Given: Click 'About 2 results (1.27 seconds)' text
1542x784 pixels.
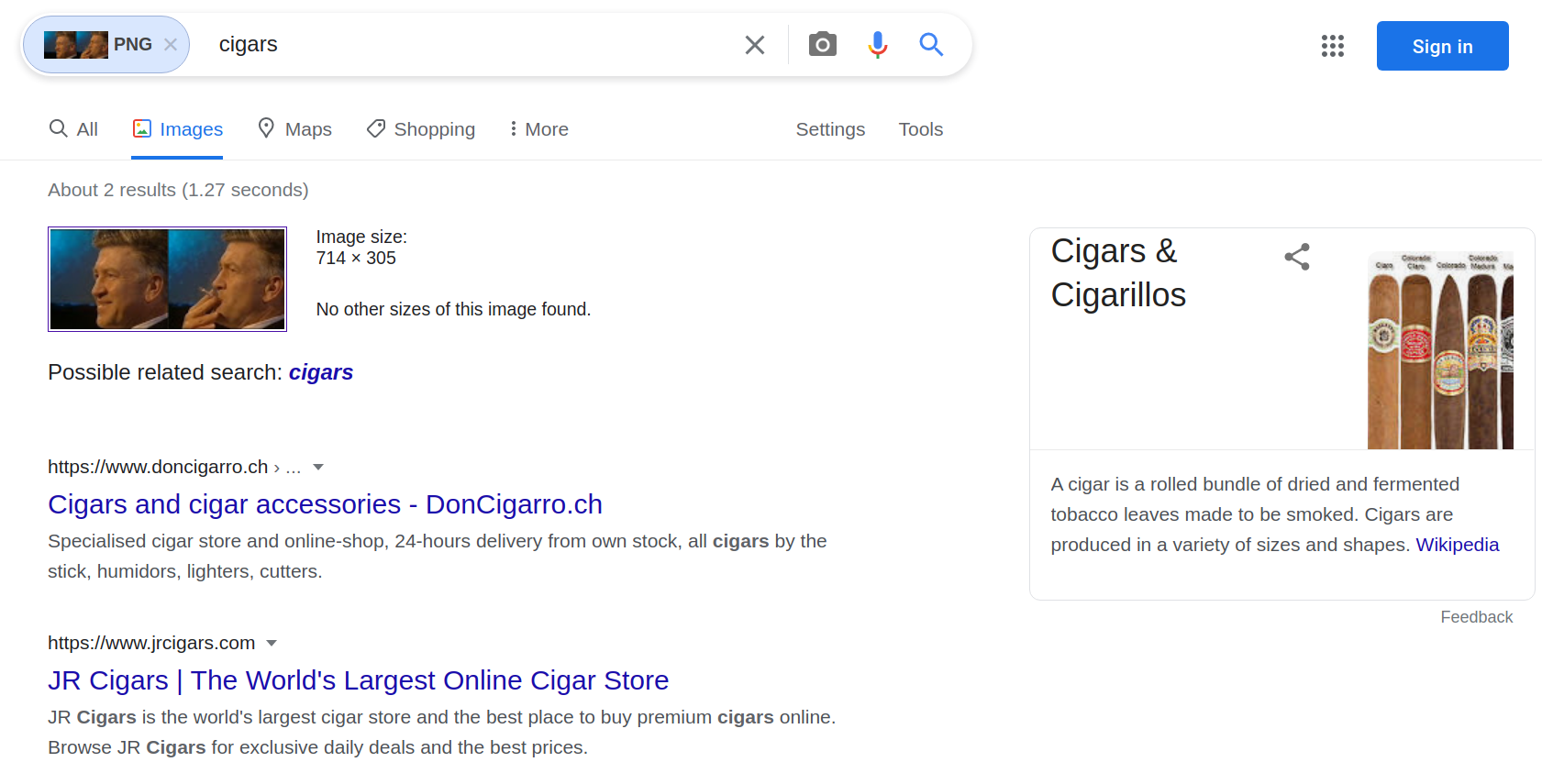Looking at the screenshot, I should click(x=178, y=190).
